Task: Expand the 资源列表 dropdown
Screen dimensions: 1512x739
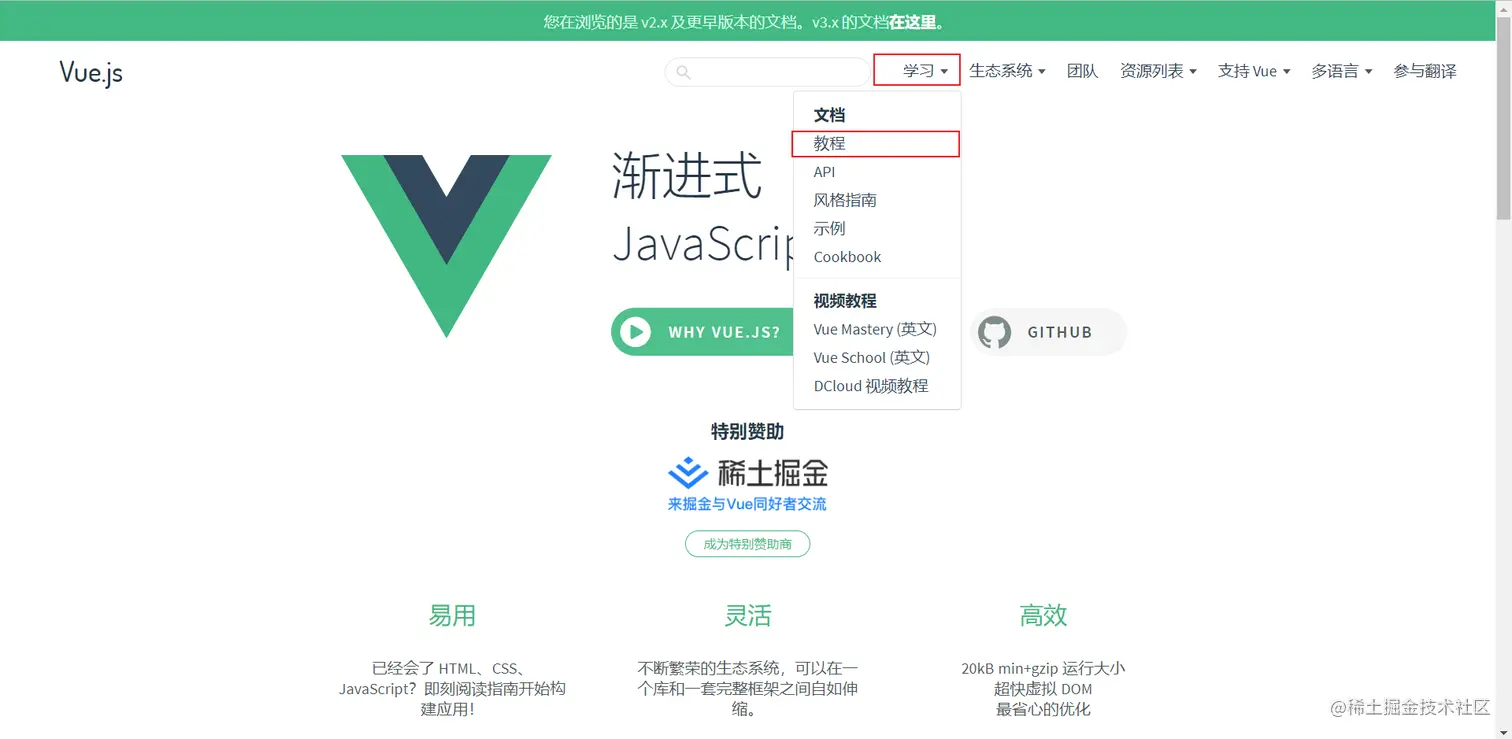Action: [1158, 71]
